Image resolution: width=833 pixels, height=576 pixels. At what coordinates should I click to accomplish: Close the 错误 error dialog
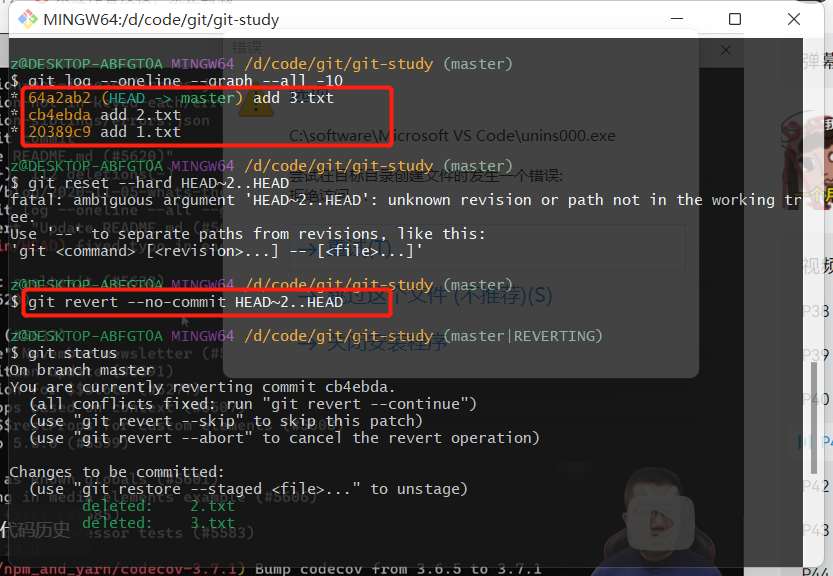(x=725, y=49)
